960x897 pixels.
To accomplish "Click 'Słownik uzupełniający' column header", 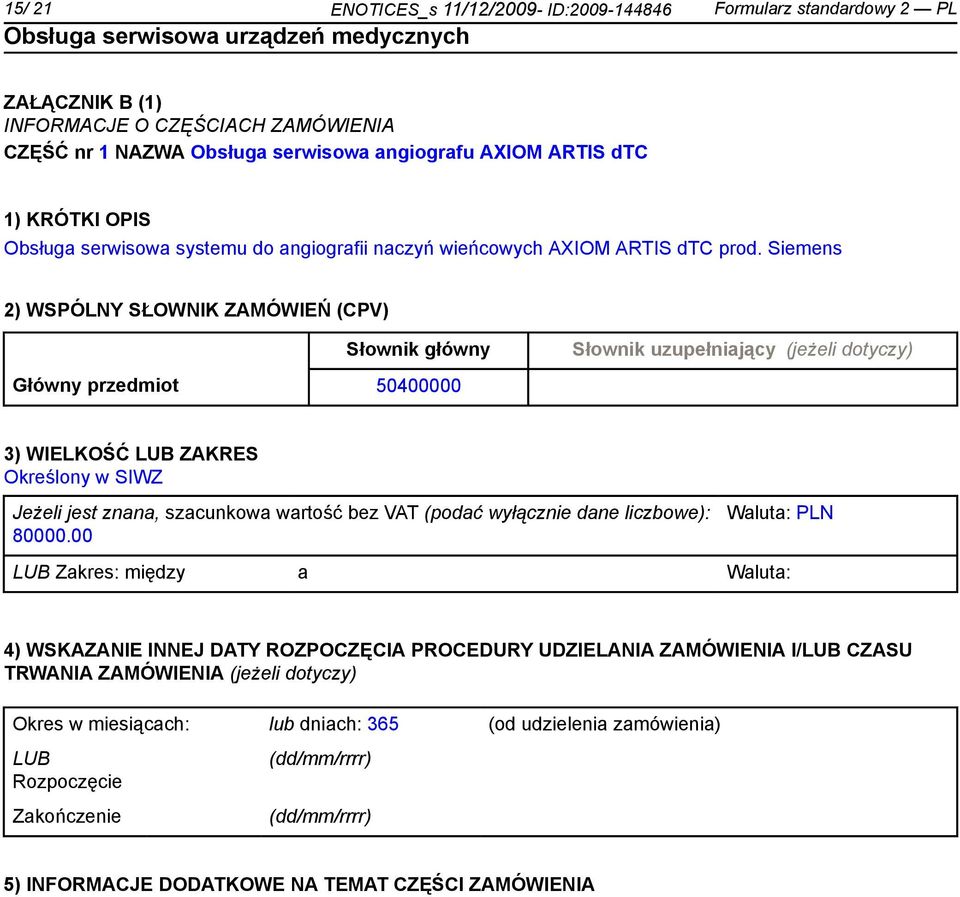I will point(742,350).
